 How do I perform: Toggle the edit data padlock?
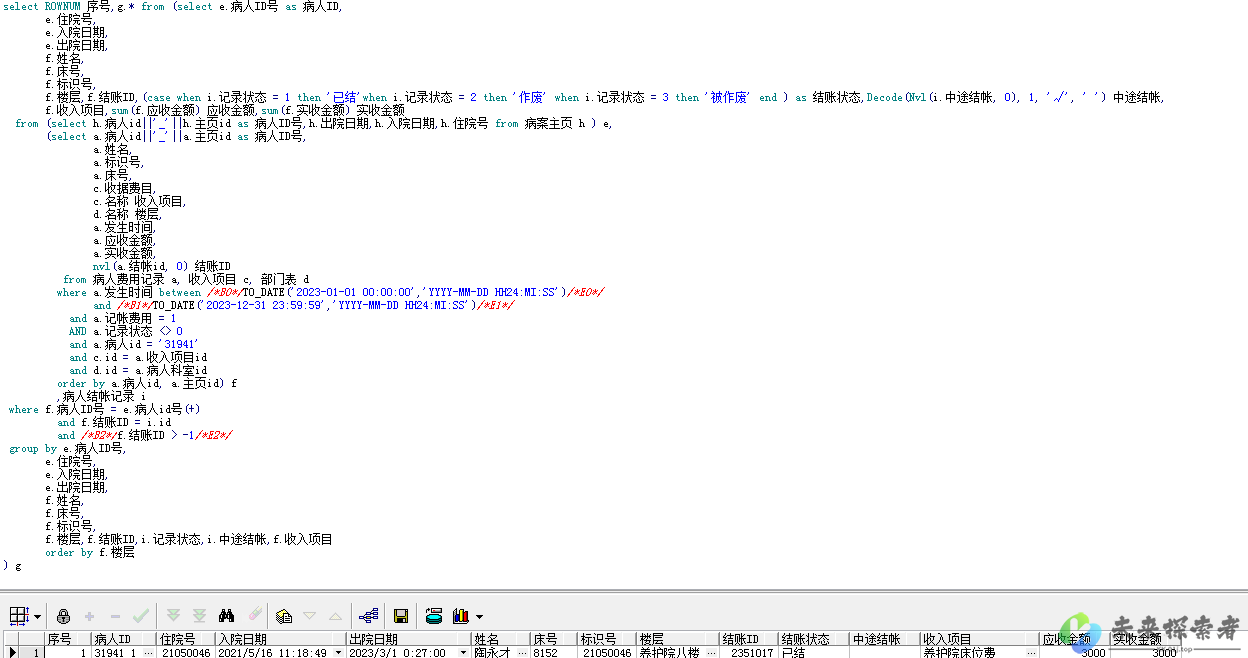coord(63,616)
